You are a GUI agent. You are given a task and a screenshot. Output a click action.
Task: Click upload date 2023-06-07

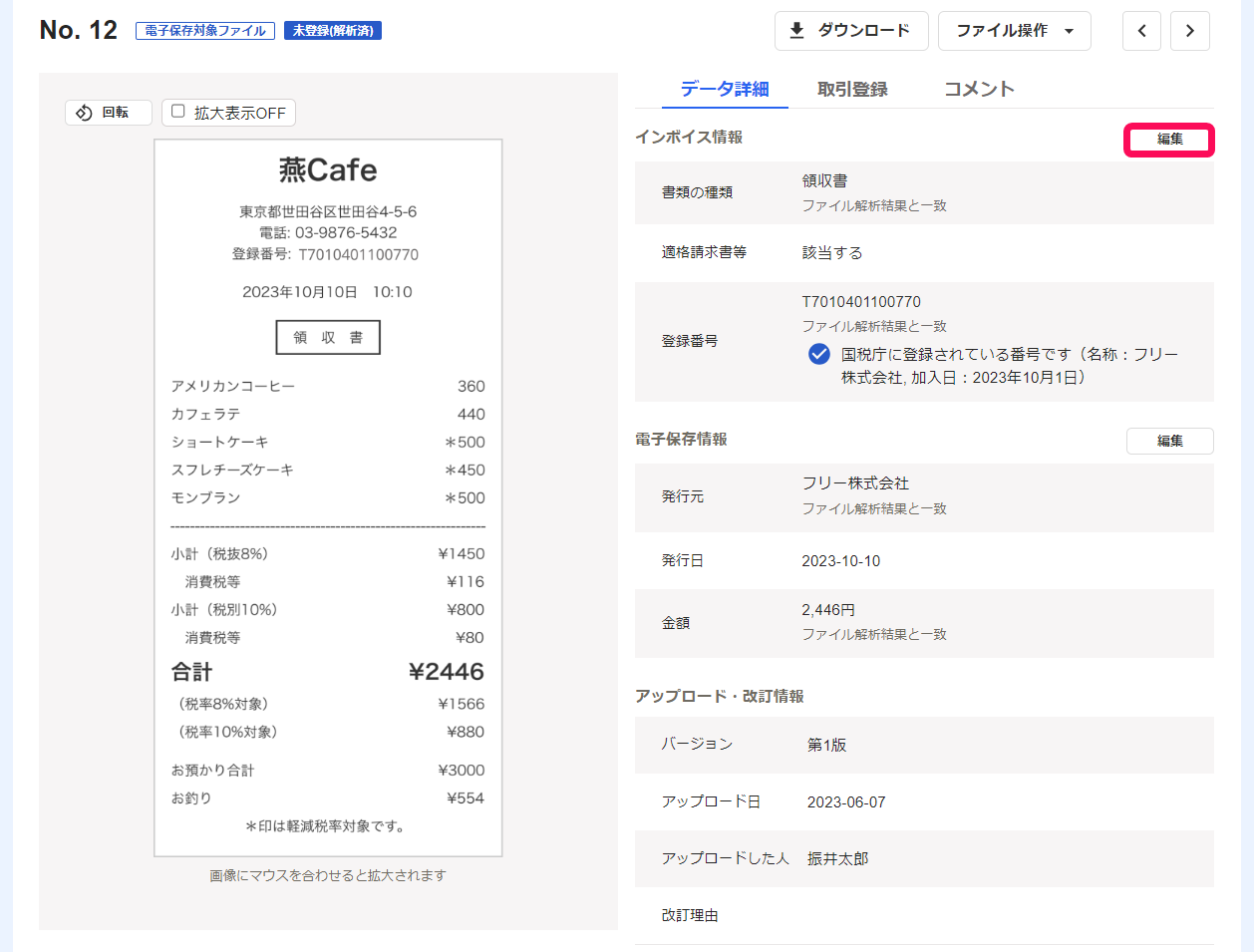coord(846,801)
